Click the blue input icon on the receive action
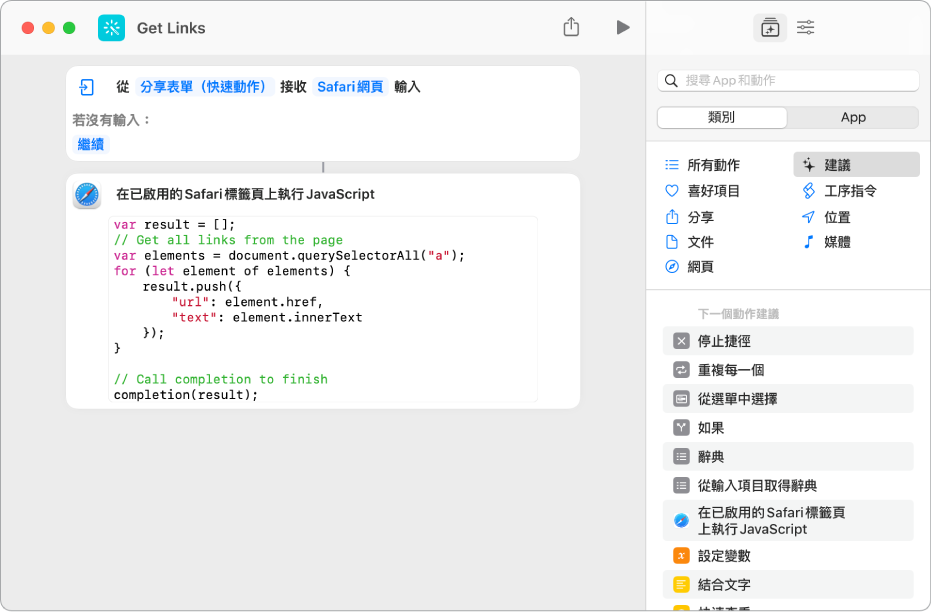The height and width of the screenshot is (612, 931). pos(86,87)
